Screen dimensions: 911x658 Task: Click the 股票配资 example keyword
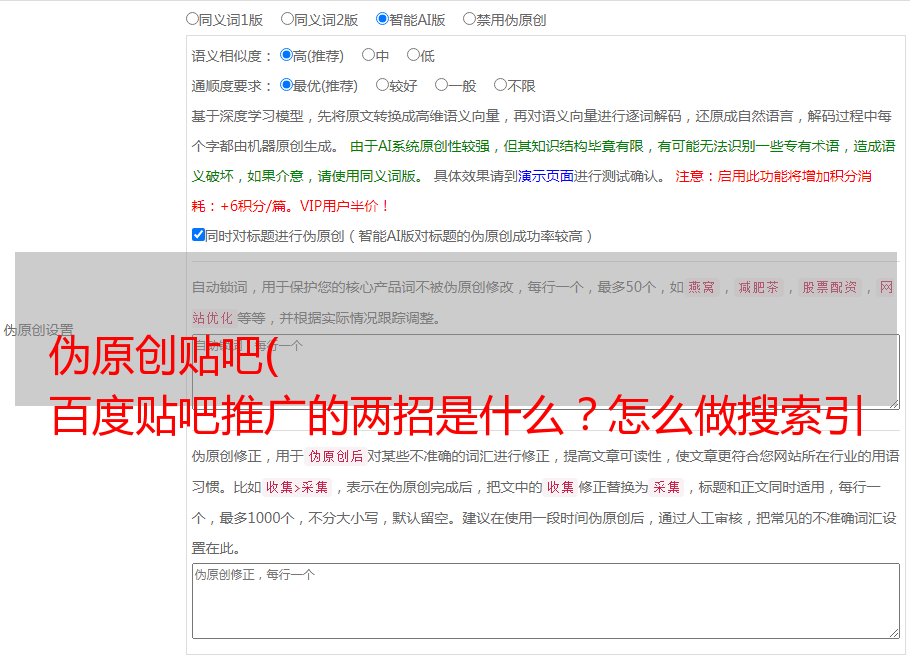(830, 287)
